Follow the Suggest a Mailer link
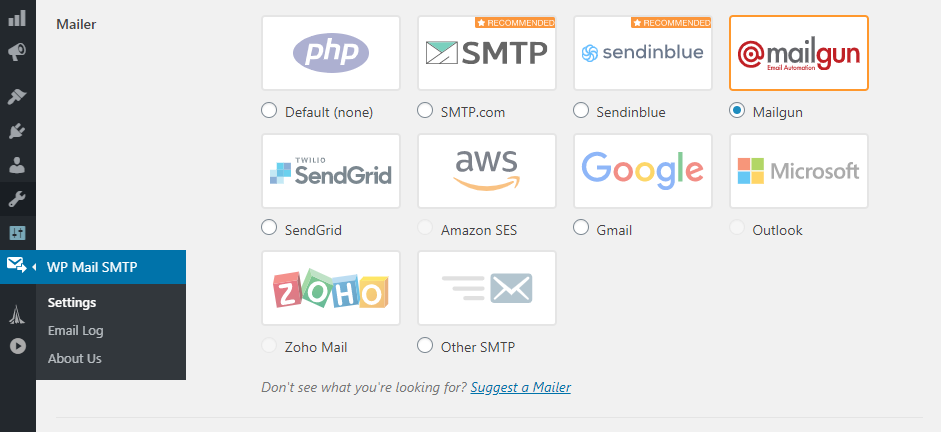941x432 pixels. [520, 387]
